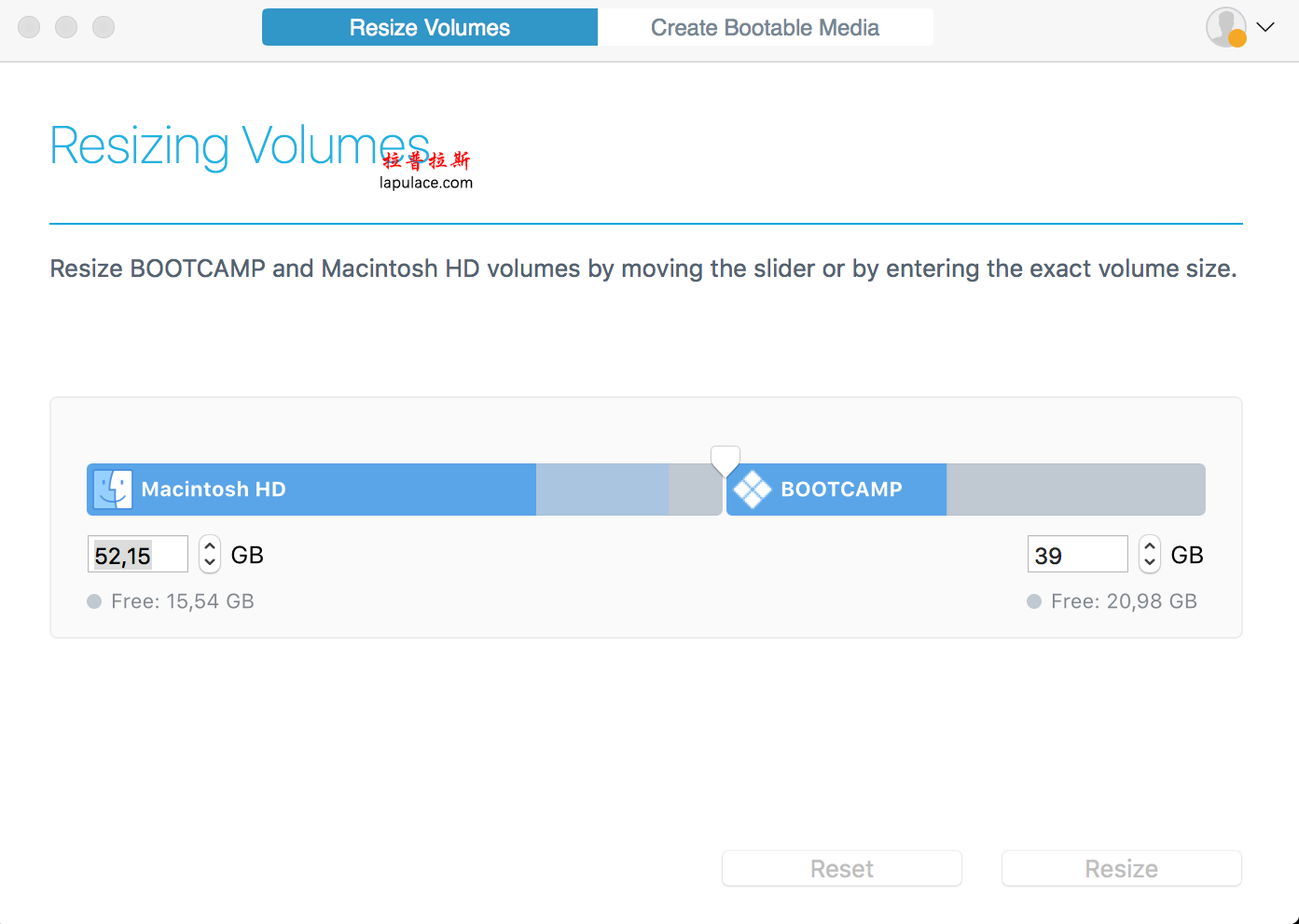Click the Resize button
1299x924 pixels.
click(x=1122, y=868)
